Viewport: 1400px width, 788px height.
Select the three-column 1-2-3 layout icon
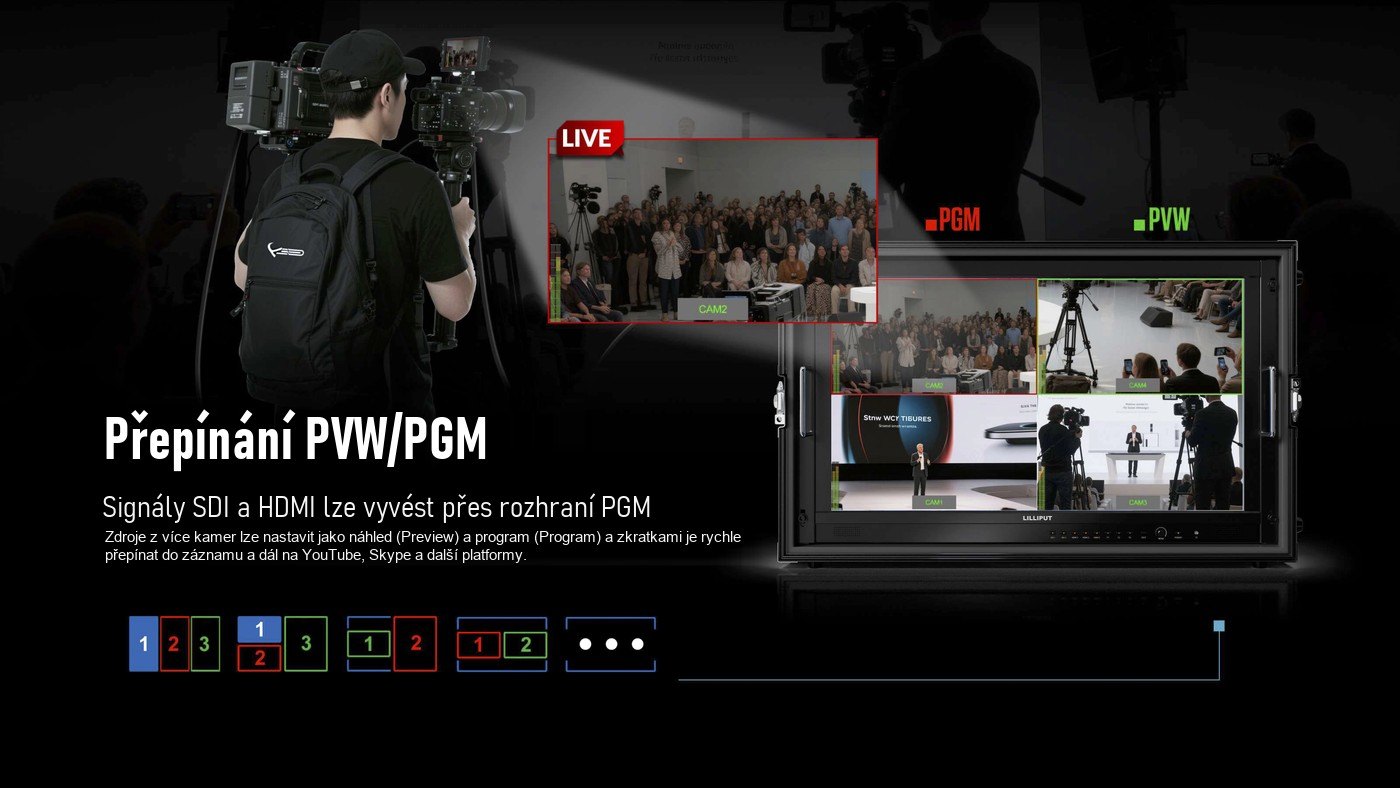click(174, 643)
